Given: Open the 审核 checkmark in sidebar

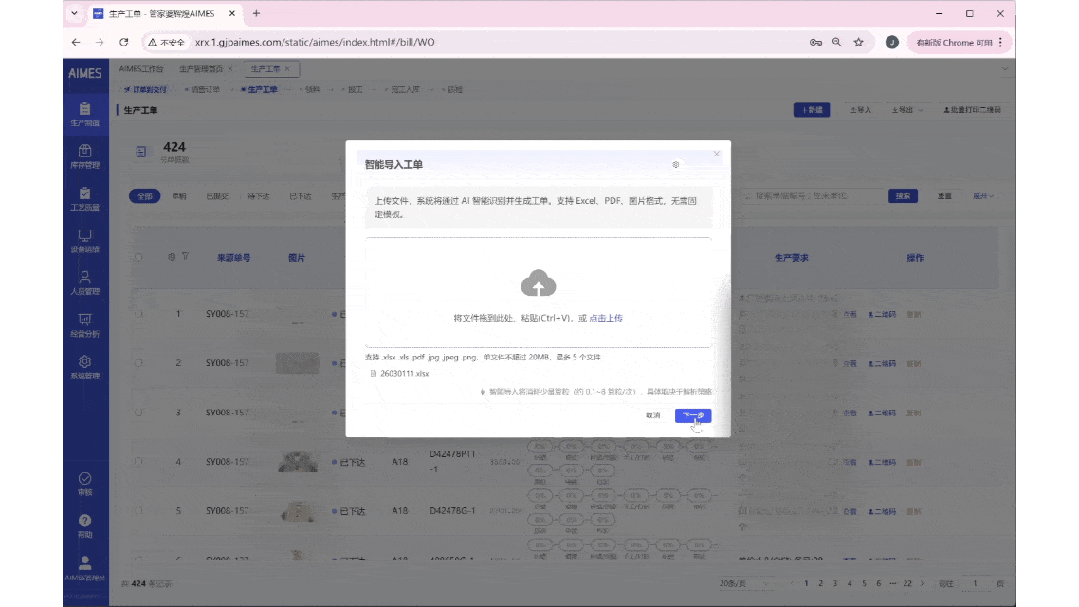Looking at the screenshot, I should point(85,483).
